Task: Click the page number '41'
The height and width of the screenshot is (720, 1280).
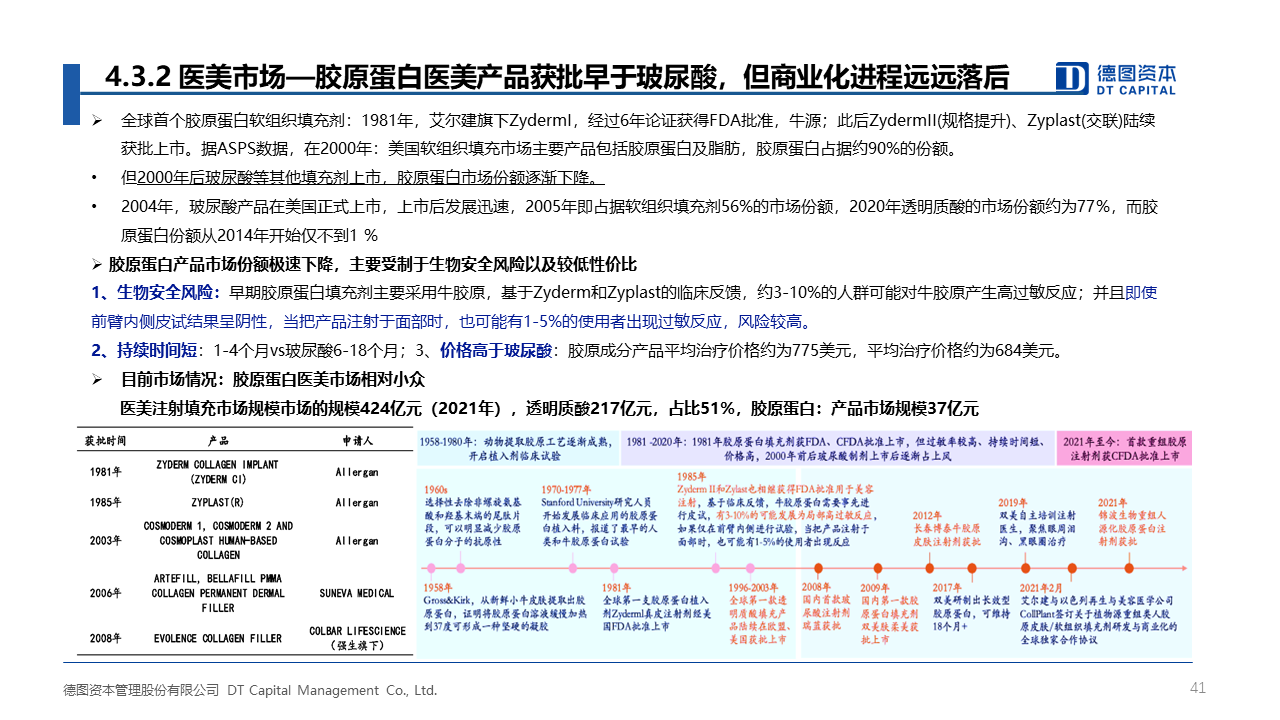Action: pyautogui.click(x=1198, y=687)
